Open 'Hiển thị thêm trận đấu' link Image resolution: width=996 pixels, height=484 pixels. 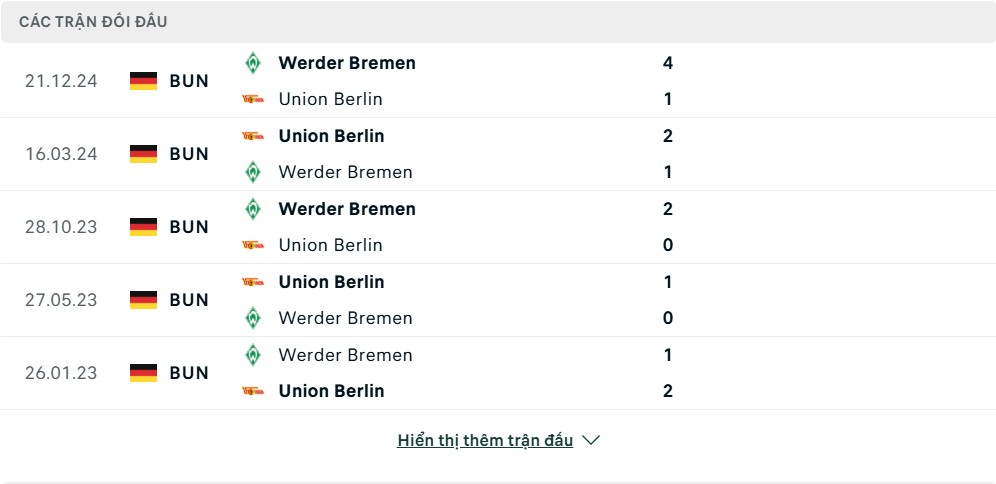point(485,440)
